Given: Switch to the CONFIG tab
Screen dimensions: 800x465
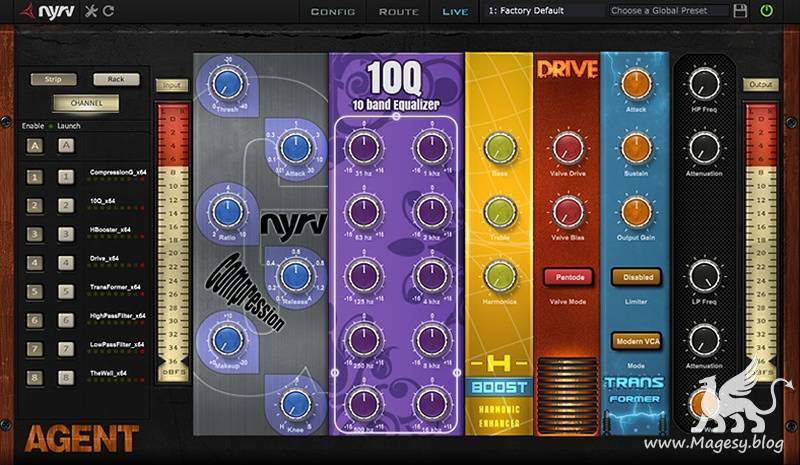Looking at the screenshot, I should click(333, 11).
